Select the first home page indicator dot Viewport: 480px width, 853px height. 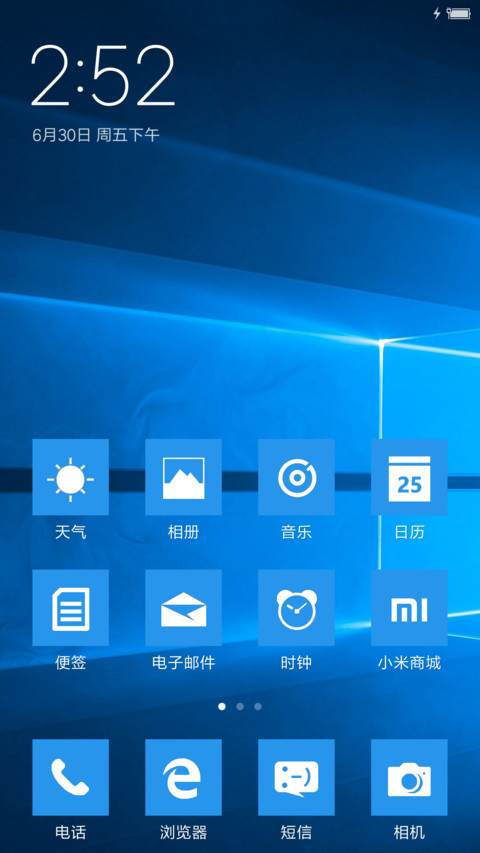click(221, 706)
